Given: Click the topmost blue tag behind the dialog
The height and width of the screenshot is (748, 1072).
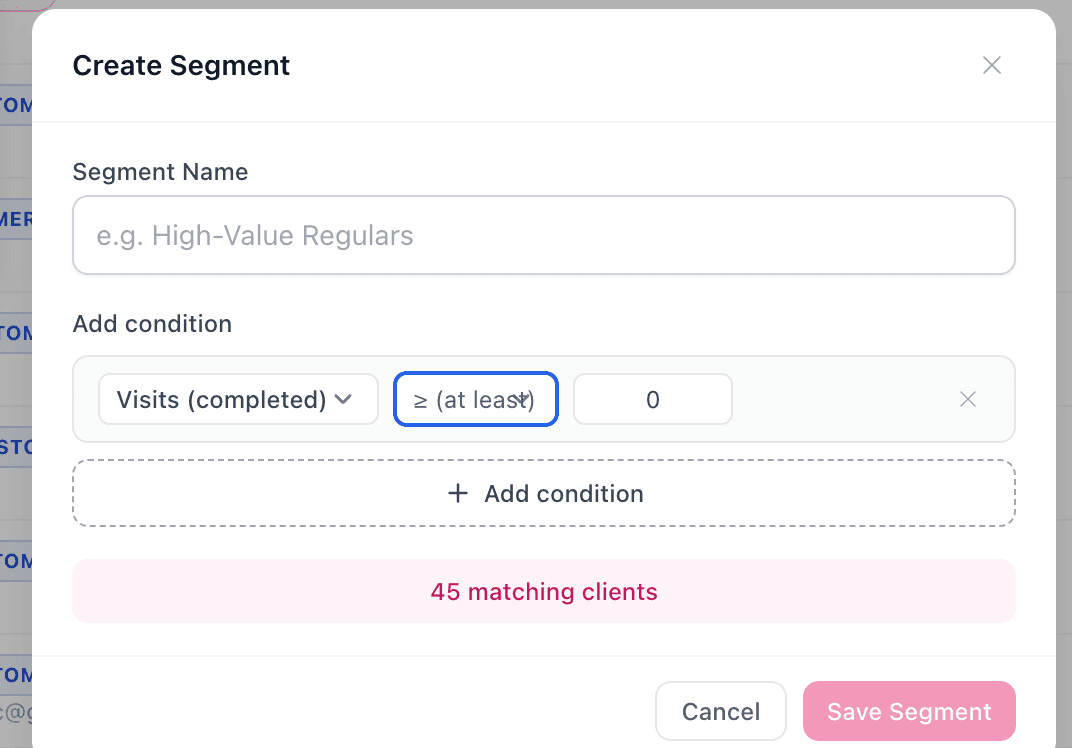Looking at the screenshot, I should (x=15, y=104).
